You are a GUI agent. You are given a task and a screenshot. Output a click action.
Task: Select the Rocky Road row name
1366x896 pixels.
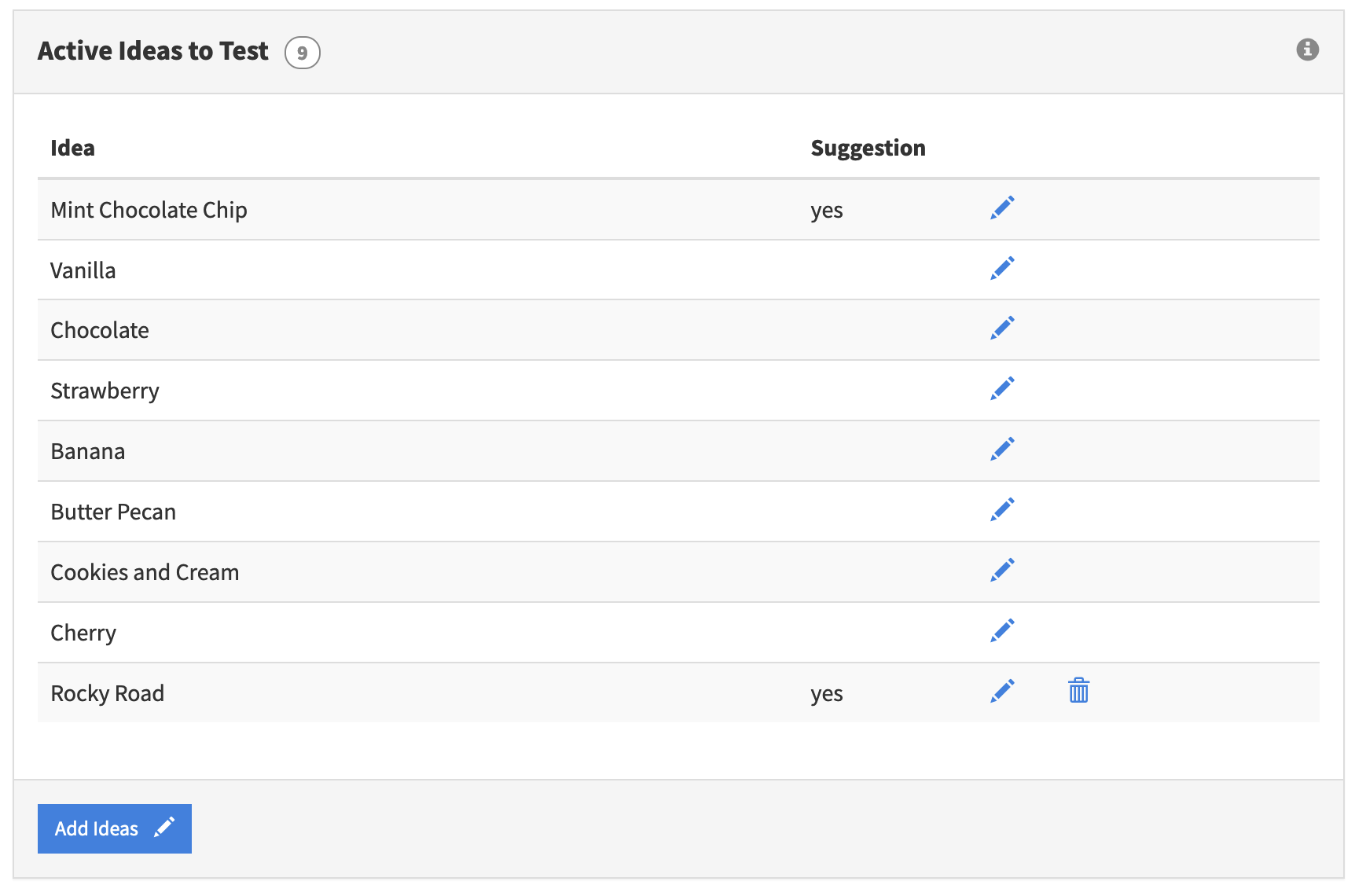click(x=107, y=694)
